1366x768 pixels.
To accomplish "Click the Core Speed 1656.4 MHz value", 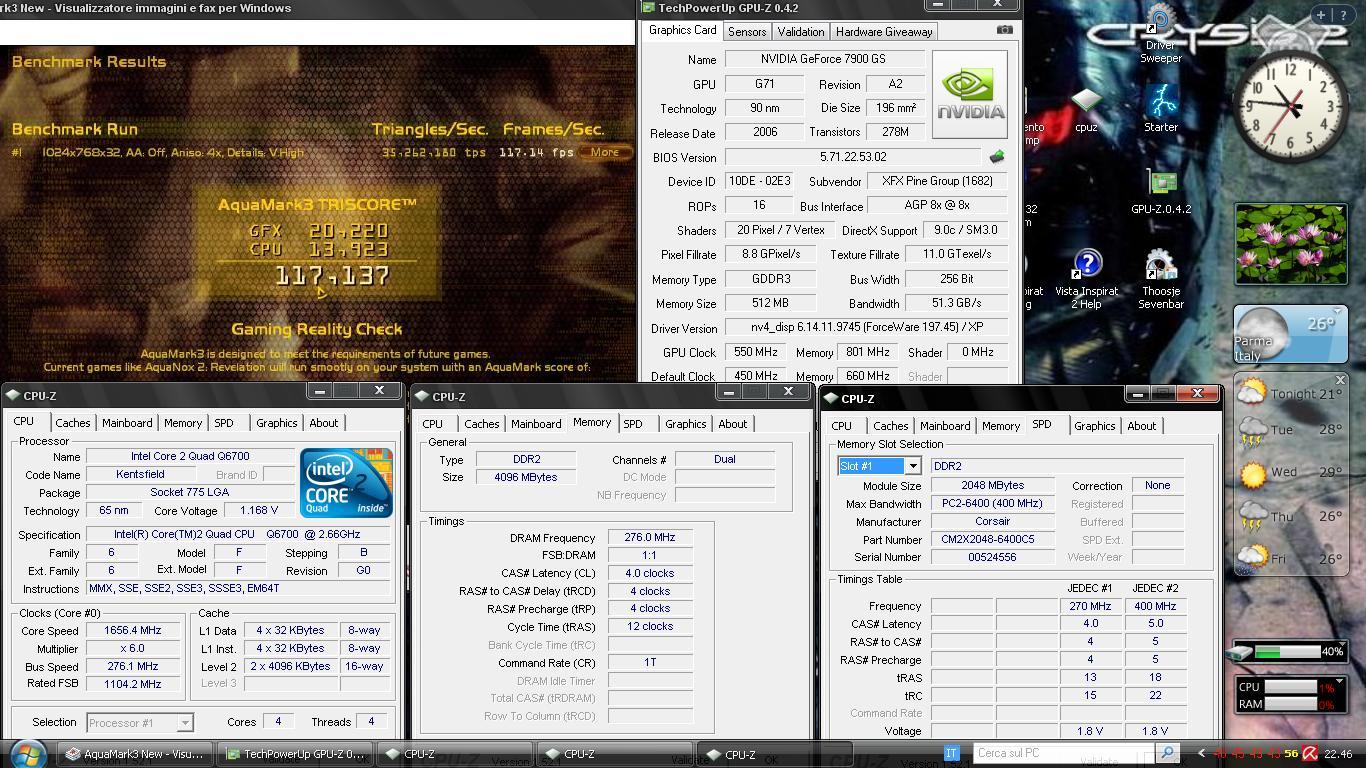I will pyautogui.click(x=132, y=630).
